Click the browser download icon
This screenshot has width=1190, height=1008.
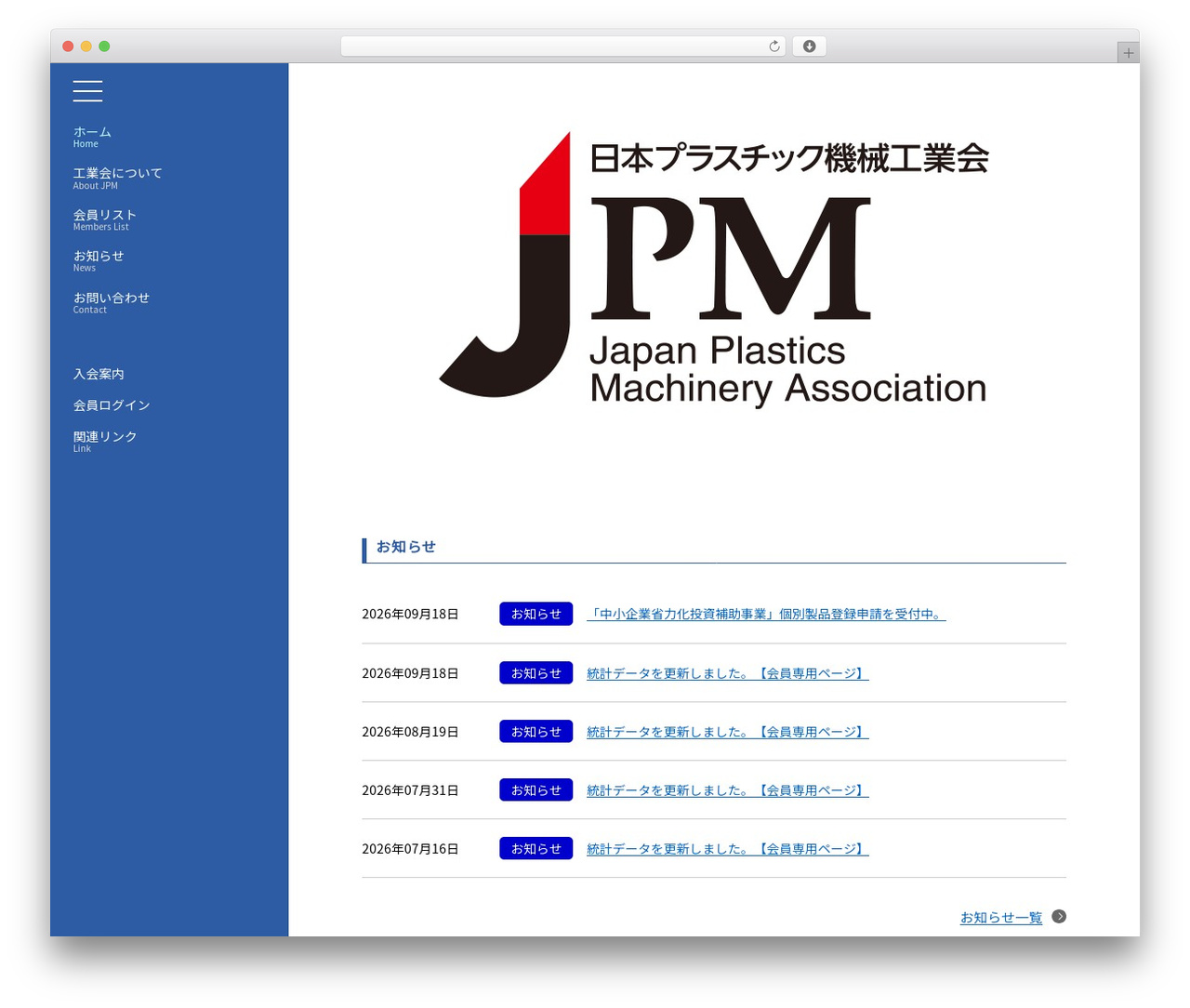[x=809, y=46]
